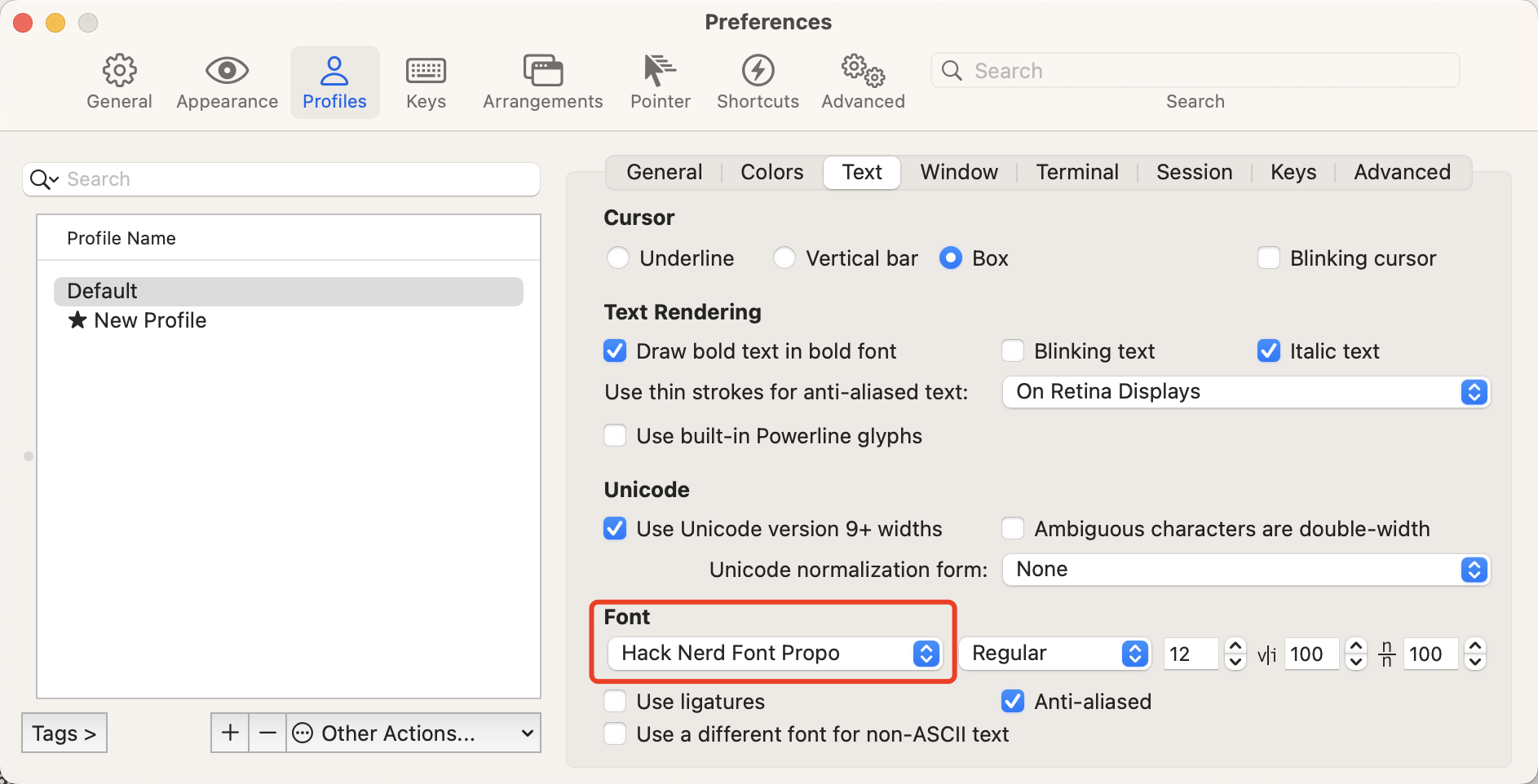The height and width of the screenshot is (784, 1538).
Task: Open Unicode normalization form dropdown
Action: point(1246,570)
